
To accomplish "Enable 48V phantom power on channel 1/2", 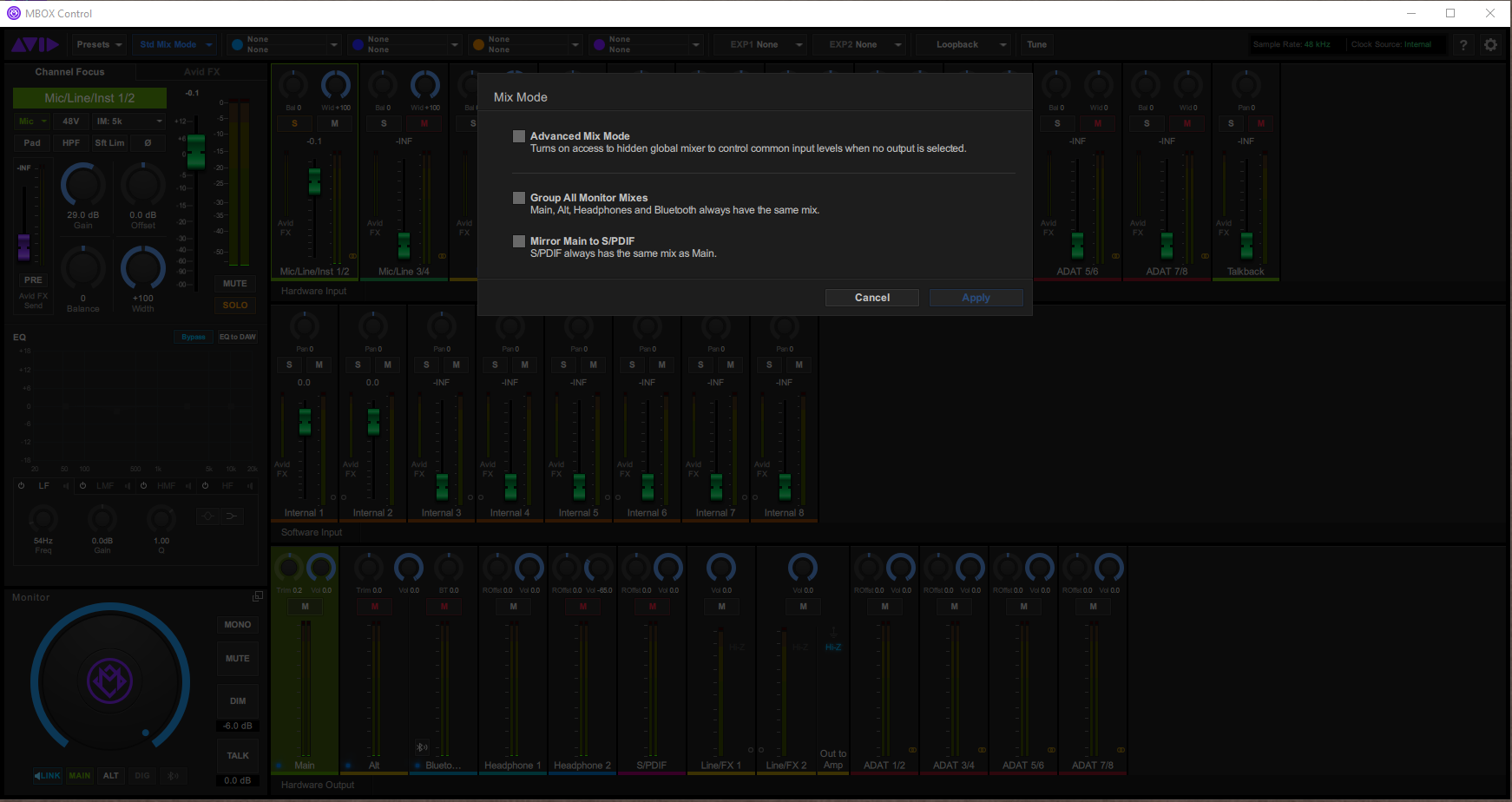I will [70, 121].
